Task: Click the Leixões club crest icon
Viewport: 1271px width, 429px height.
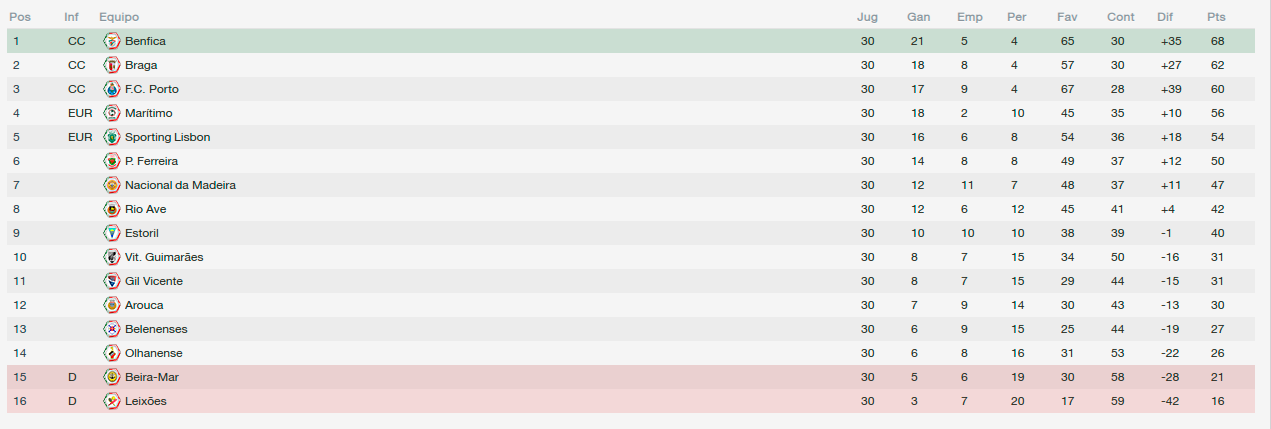Action: tap(112, 401)
